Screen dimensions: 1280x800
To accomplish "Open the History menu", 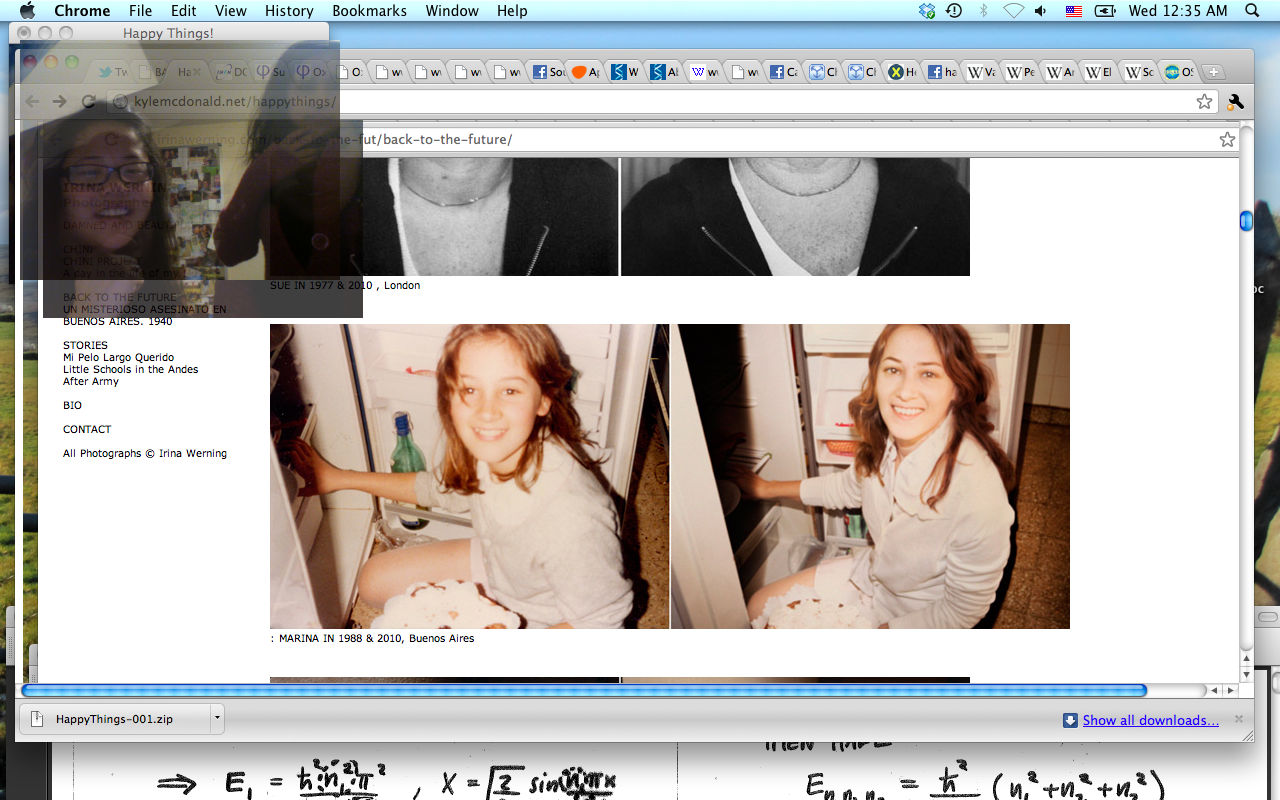I will coord(289,11).
